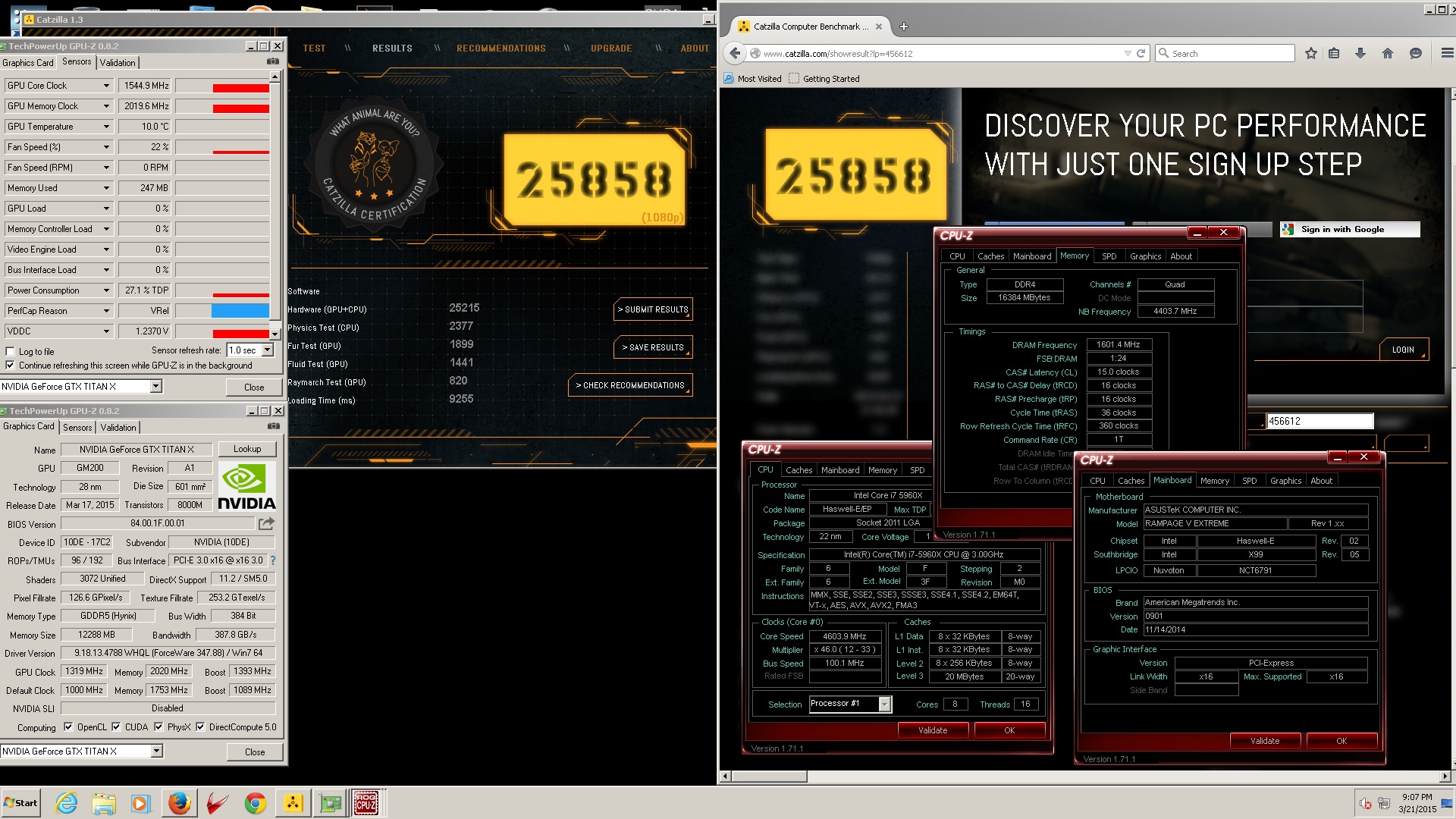Toggle the PhysX computing checkbox

pyautogui.click(x=158, y=726)
